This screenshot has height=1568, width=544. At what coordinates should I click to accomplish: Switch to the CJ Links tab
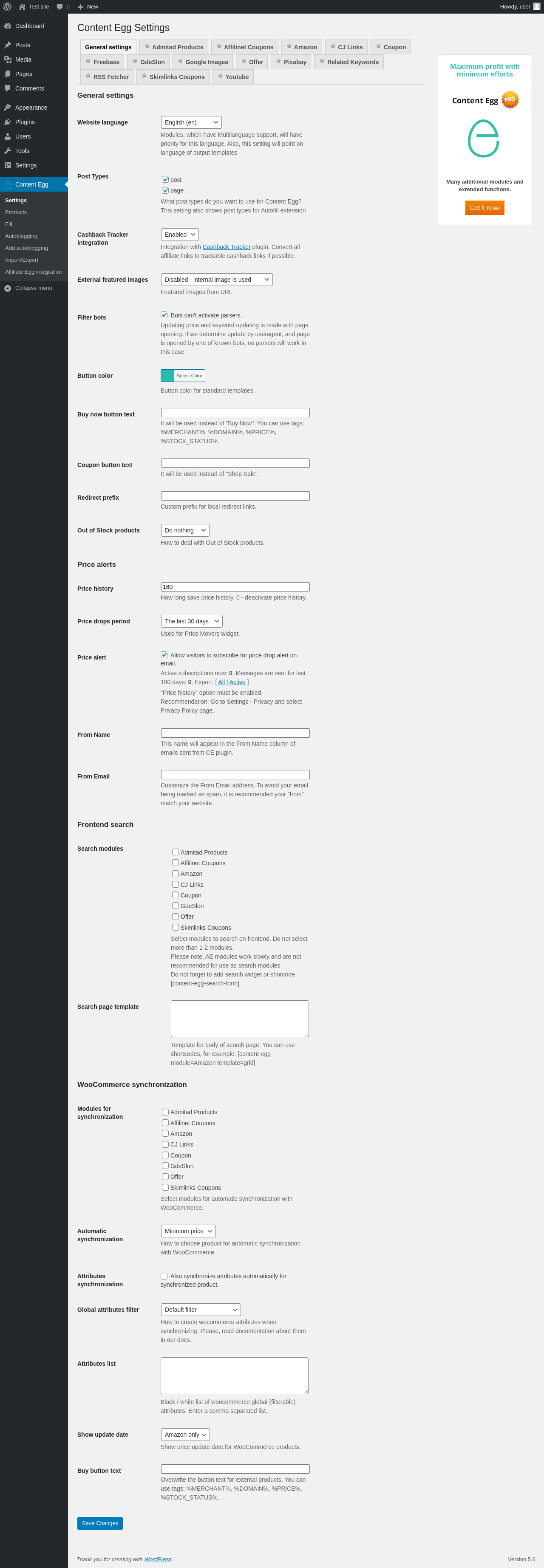(346, 47)
